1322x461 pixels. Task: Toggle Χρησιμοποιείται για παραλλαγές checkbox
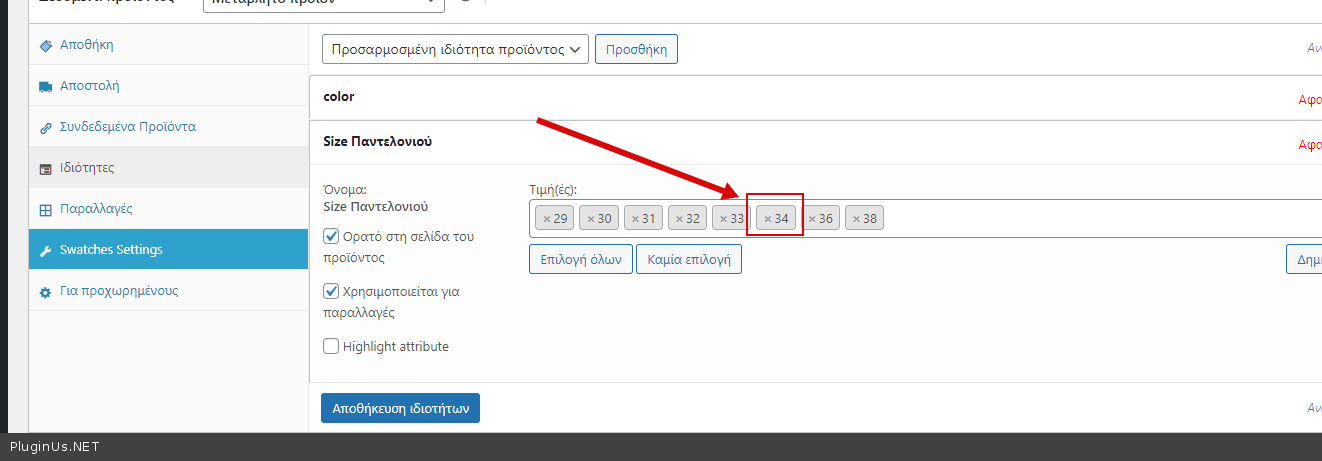[x=331, y=292]
